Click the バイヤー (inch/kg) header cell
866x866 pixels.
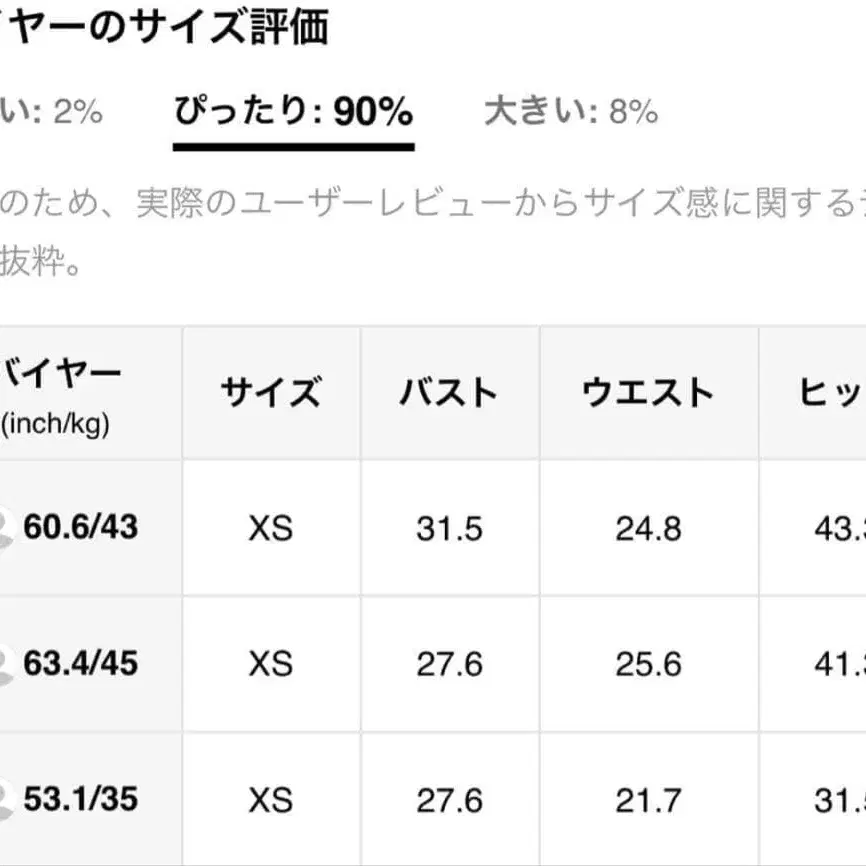pyautogui.click(x=62, y=392)
